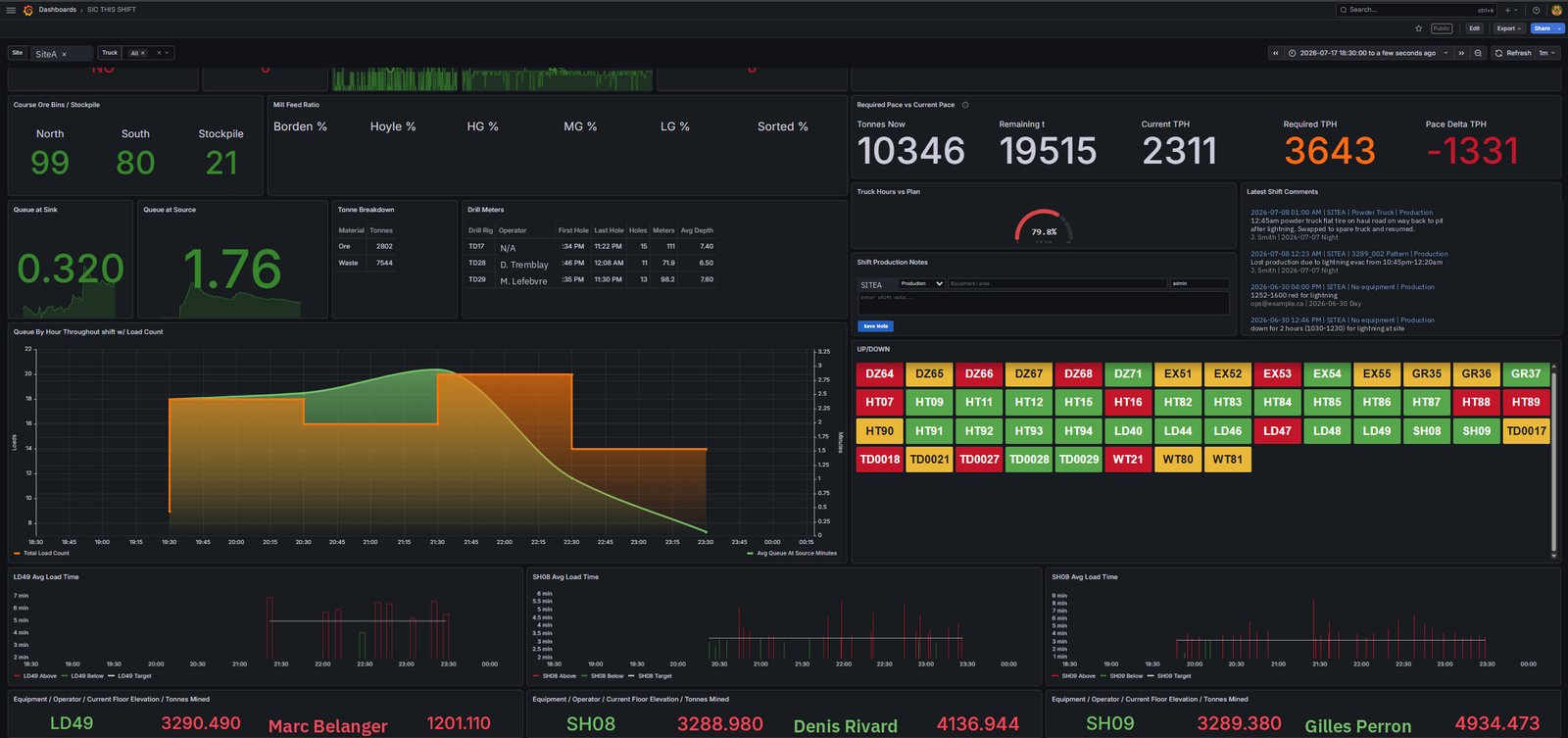The image size is (1568, 738).
Task: Refresh the dashboard
Action: tap(1513, 53)
